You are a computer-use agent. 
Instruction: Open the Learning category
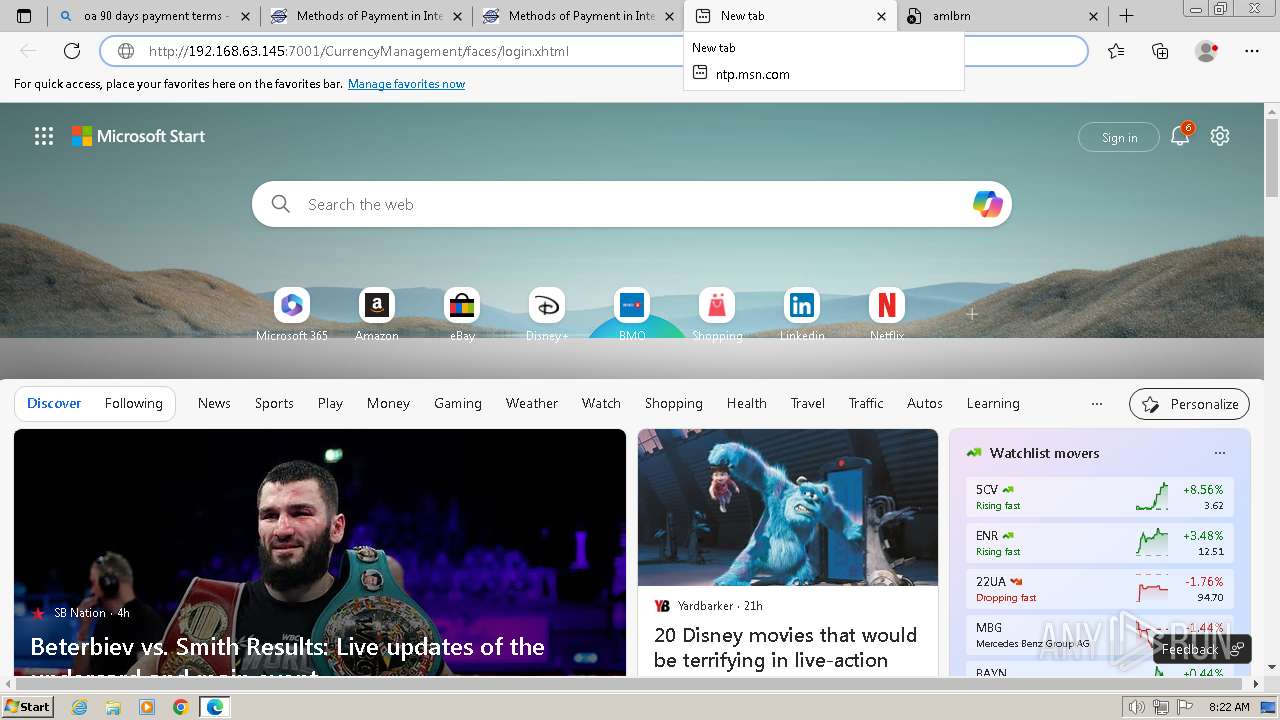(x=993, y=403)
